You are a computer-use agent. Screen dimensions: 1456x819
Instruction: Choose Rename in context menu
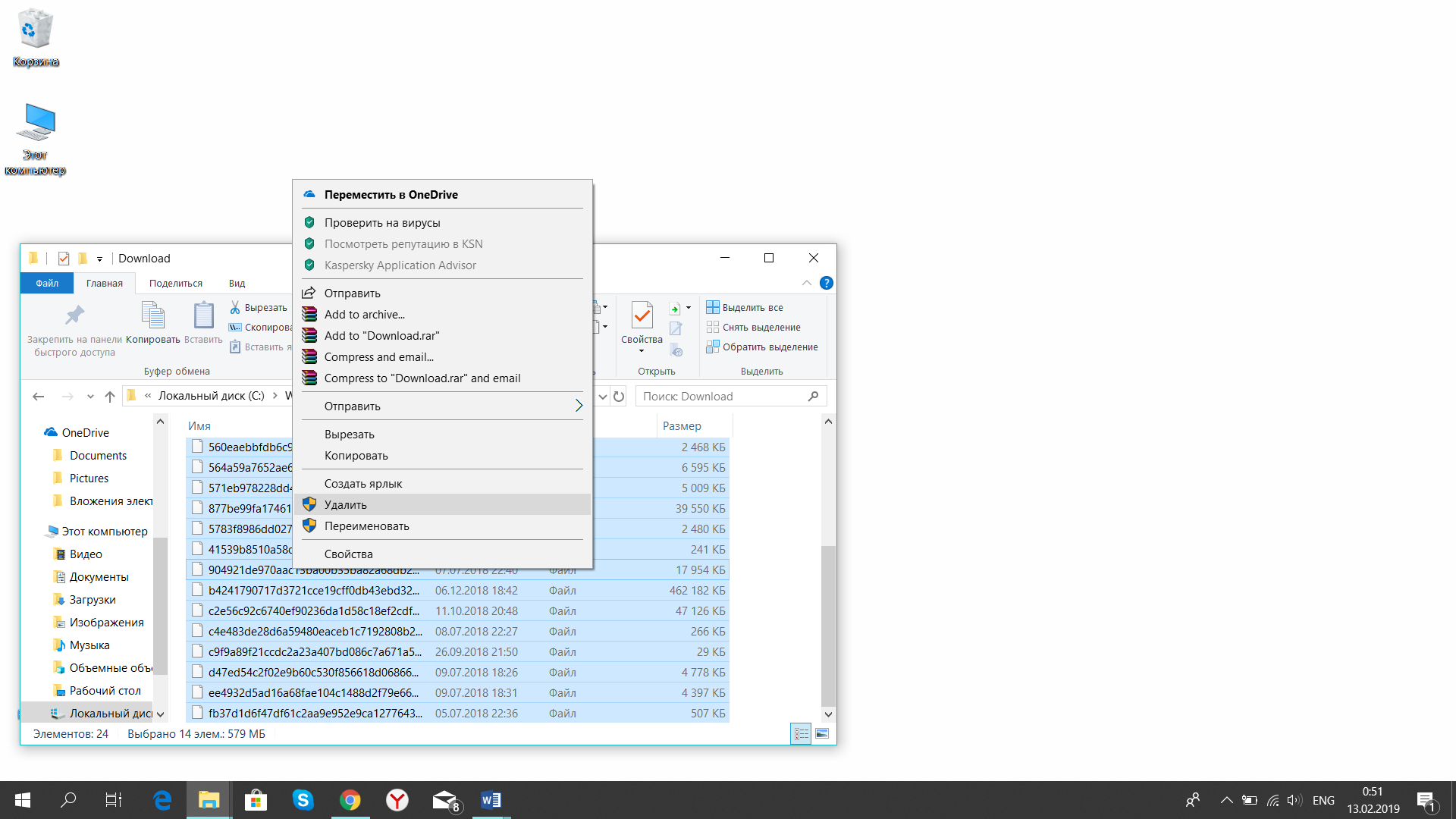tap(443, 526)
